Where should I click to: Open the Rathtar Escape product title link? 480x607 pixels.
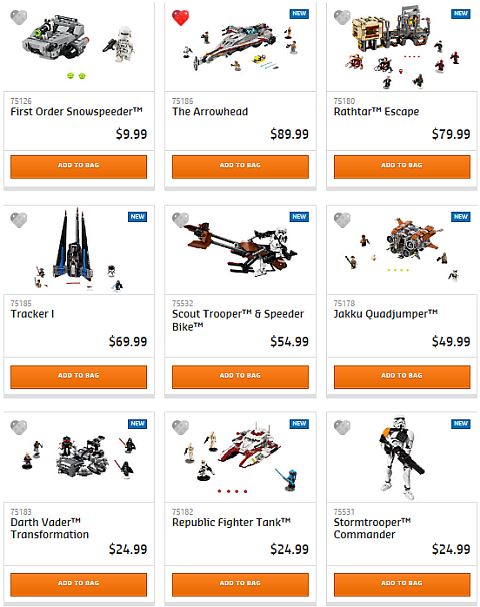tap(376, 111)
